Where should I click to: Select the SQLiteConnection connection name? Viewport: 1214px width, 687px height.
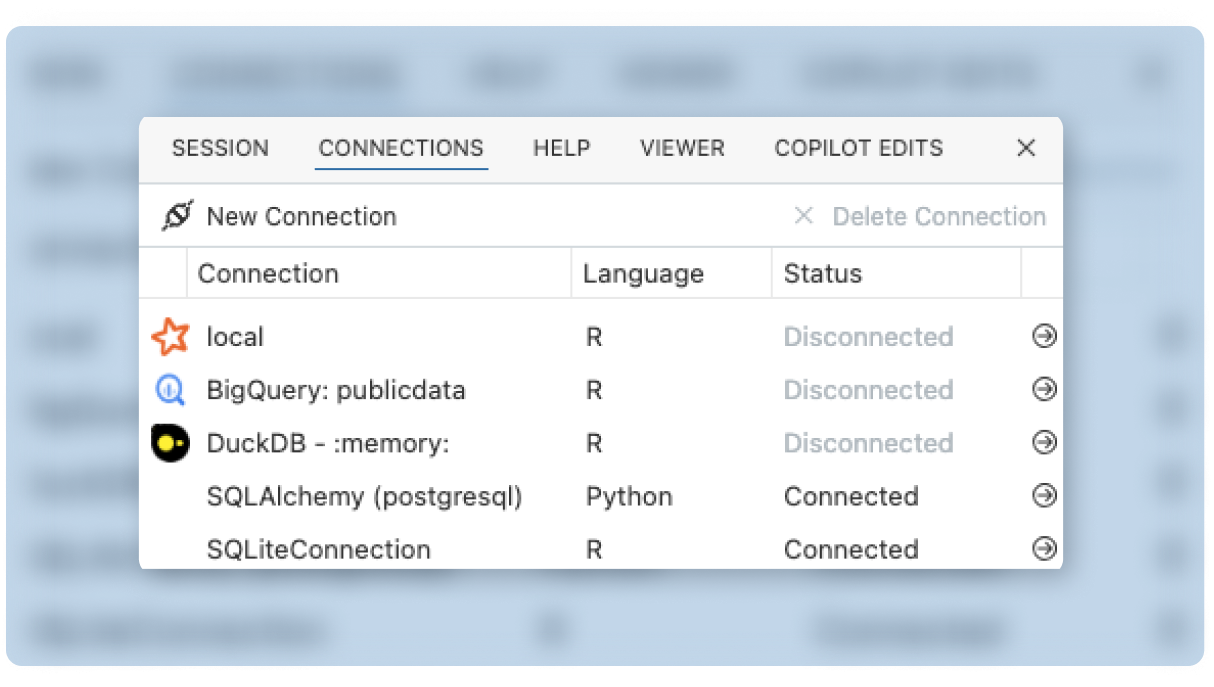tap(319, 549)
